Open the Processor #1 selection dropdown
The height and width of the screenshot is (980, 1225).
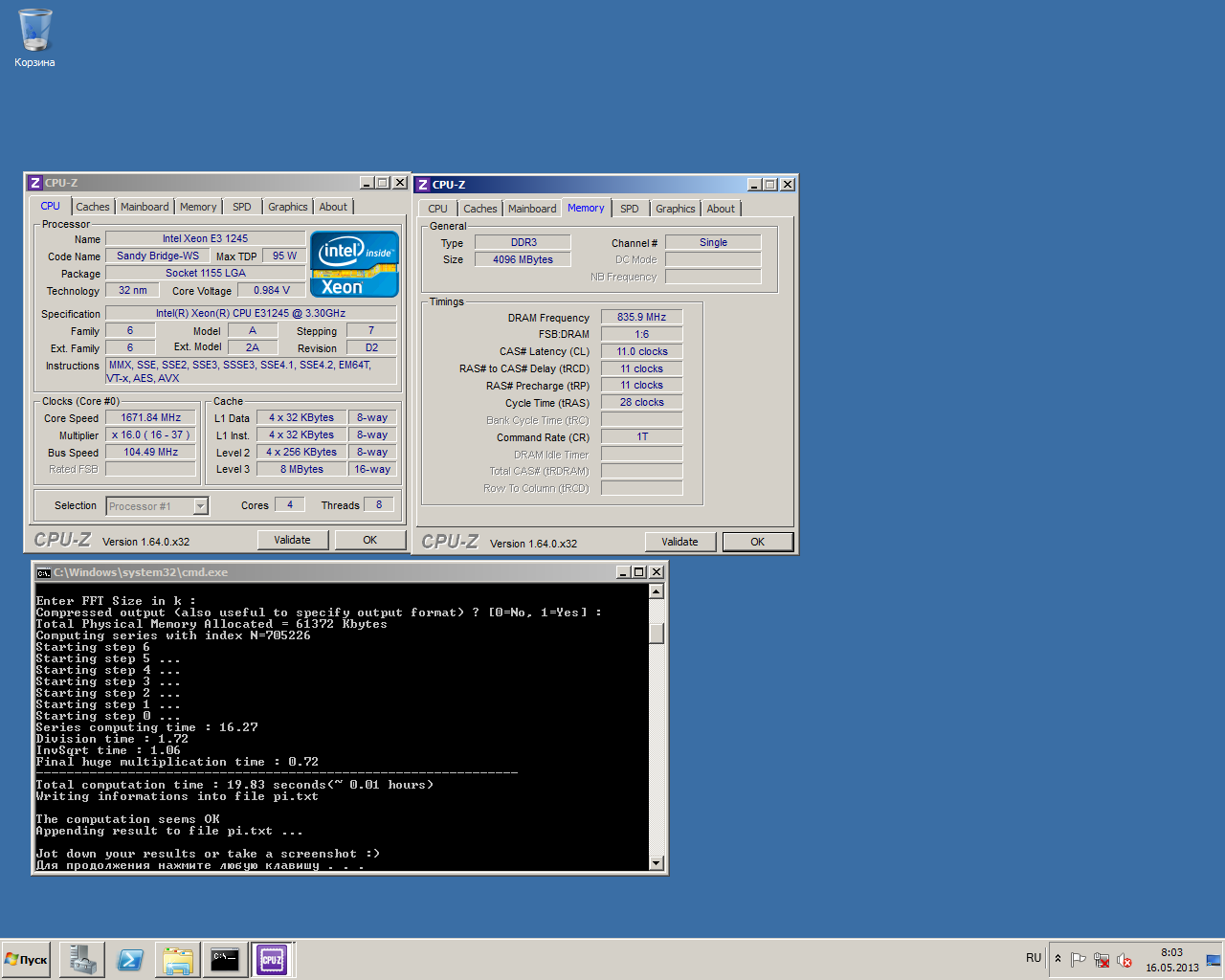click(201, 506)
